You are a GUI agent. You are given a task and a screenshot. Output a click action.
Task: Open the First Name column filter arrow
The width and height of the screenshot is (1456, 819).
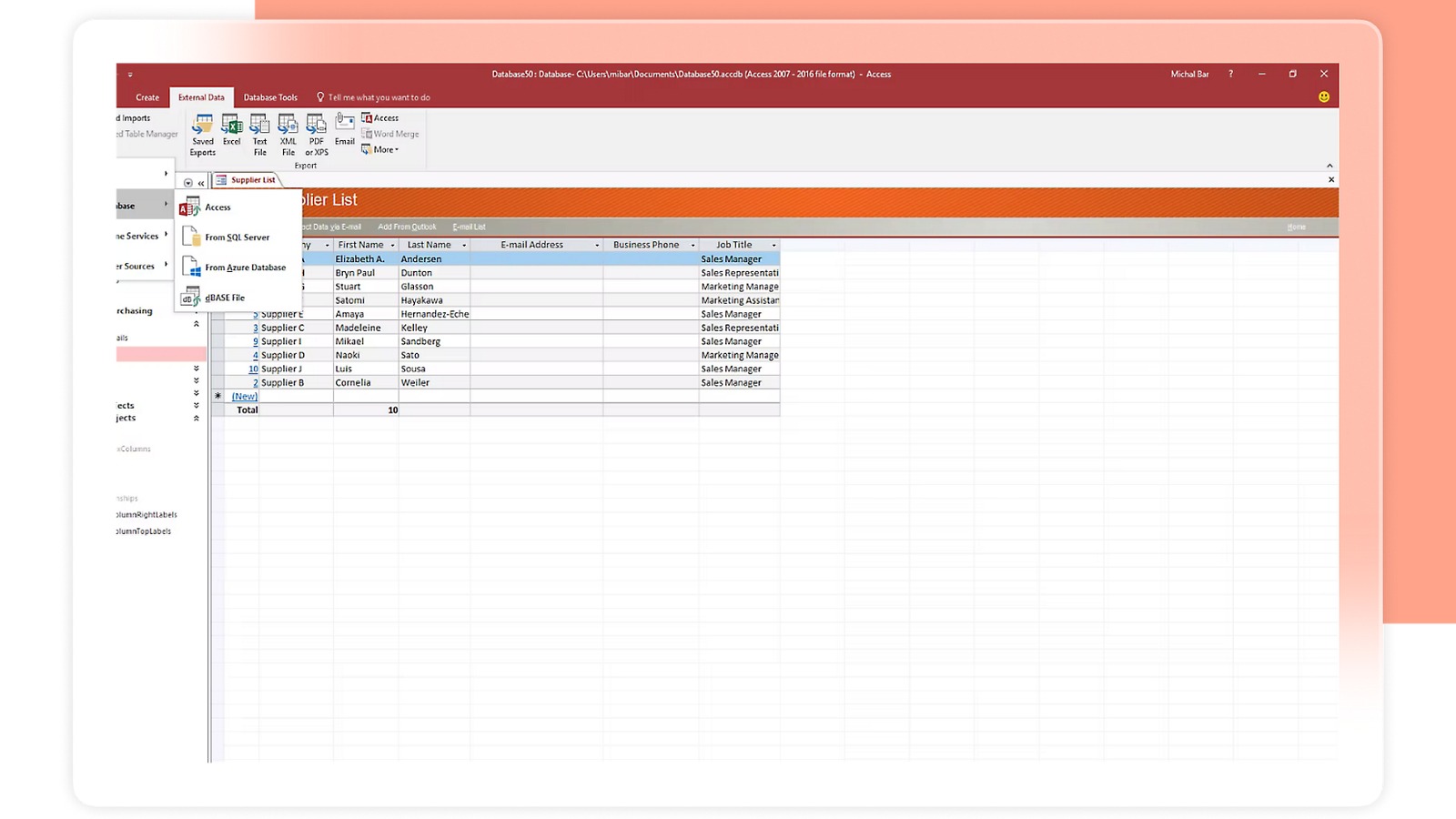click(393, 245)
